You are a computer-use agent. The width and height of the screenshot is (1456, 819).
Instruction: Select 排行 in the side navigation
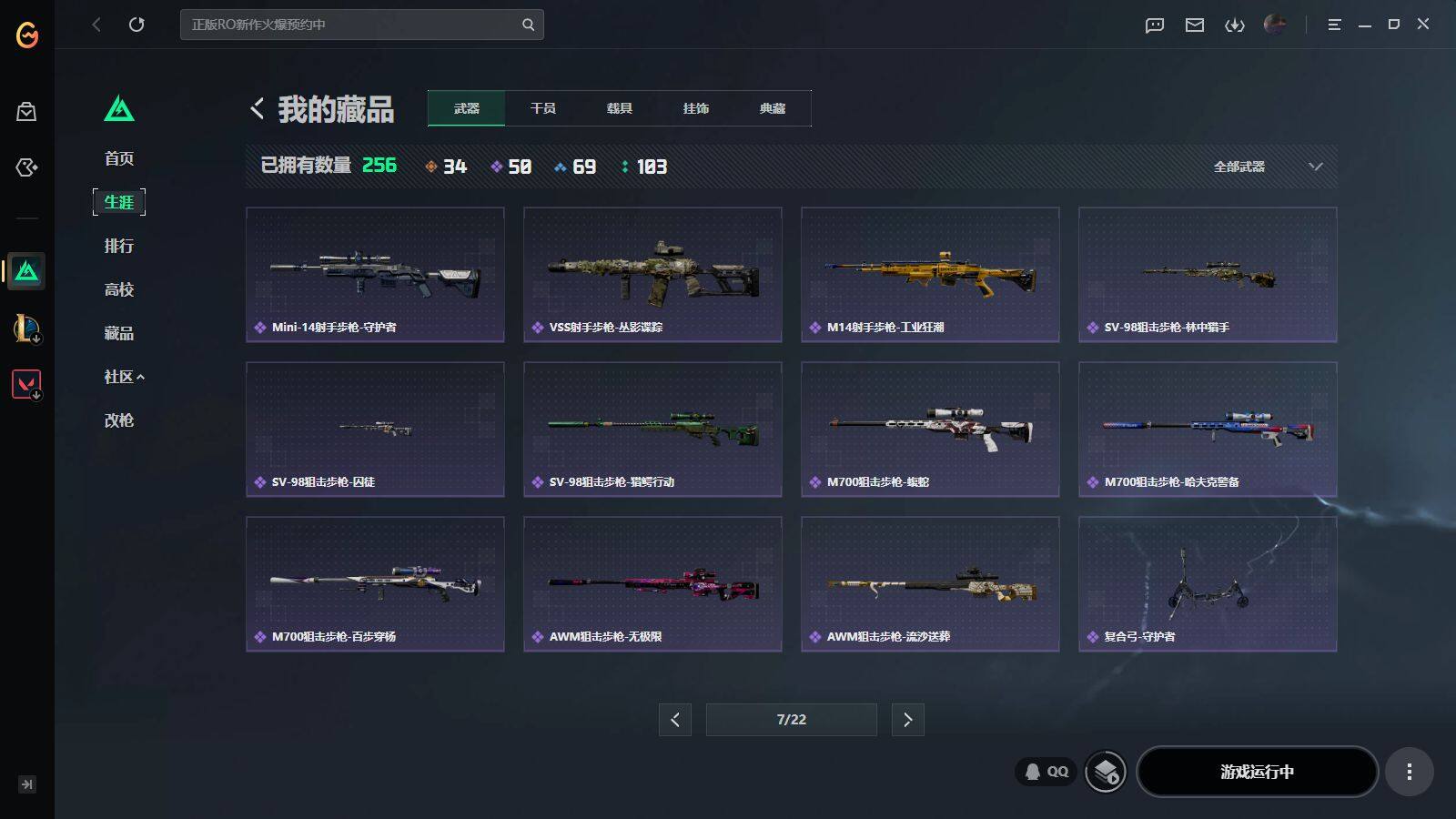119,246
